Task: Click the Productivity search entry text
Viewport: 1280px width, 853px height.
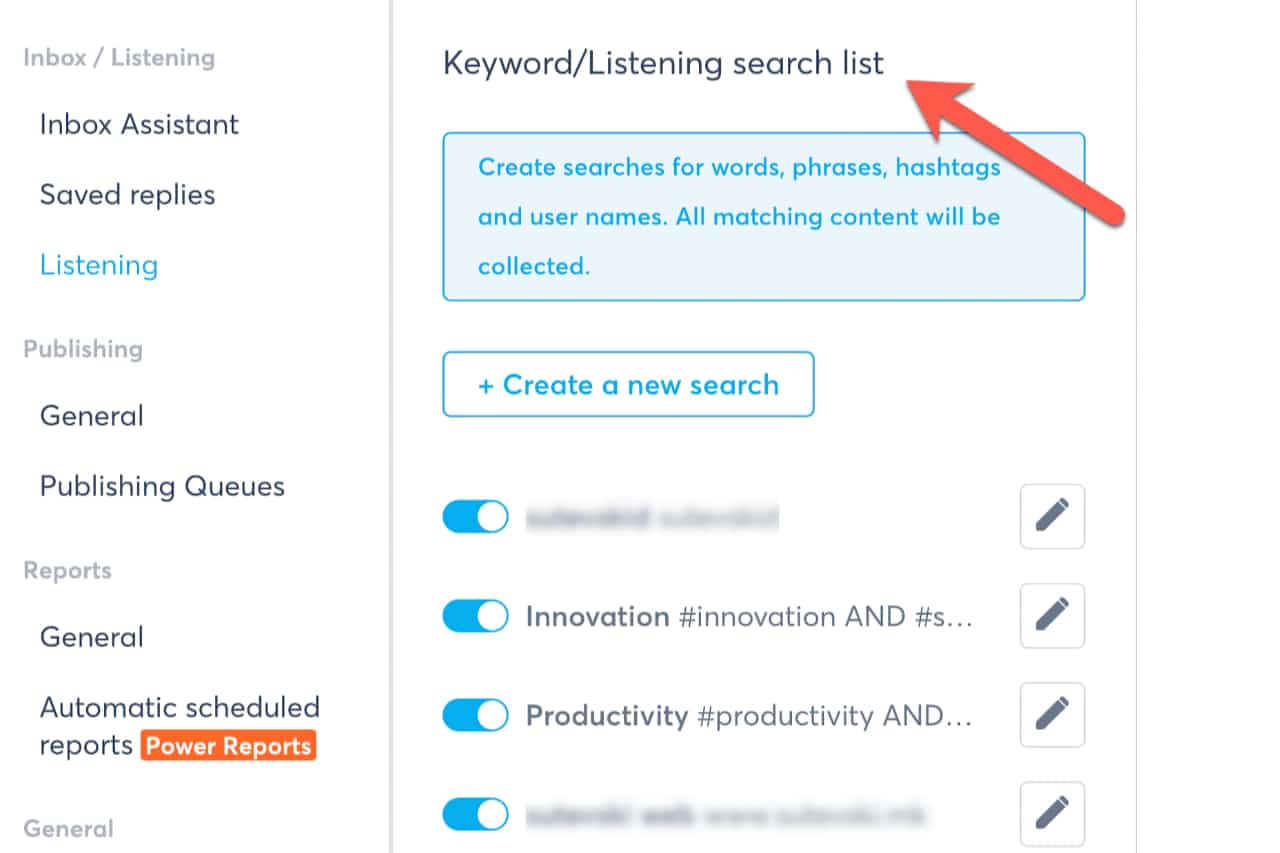Action: 748,716
